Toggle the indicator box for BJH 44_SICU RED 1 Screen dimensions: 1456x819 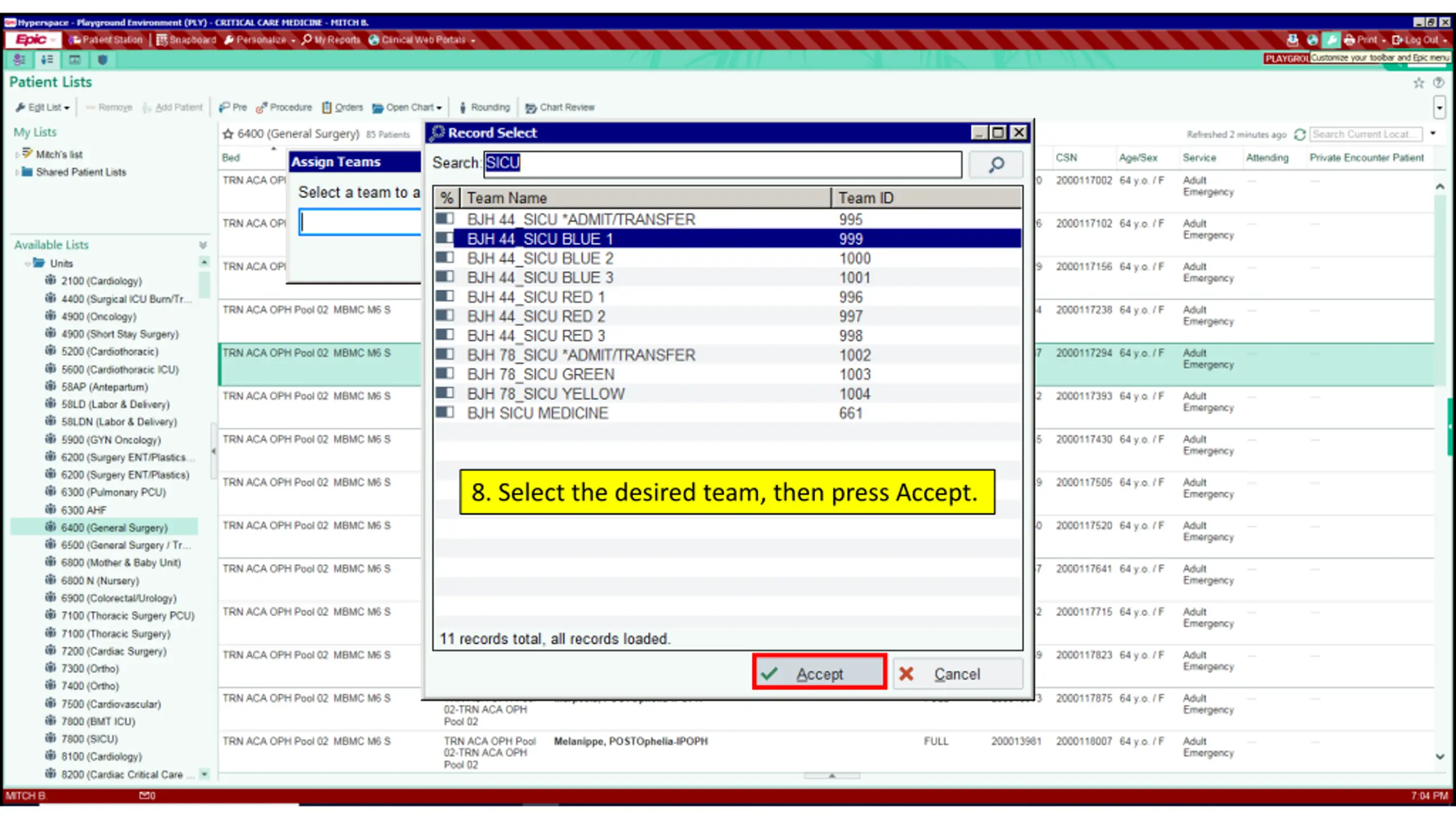(445, 296)
